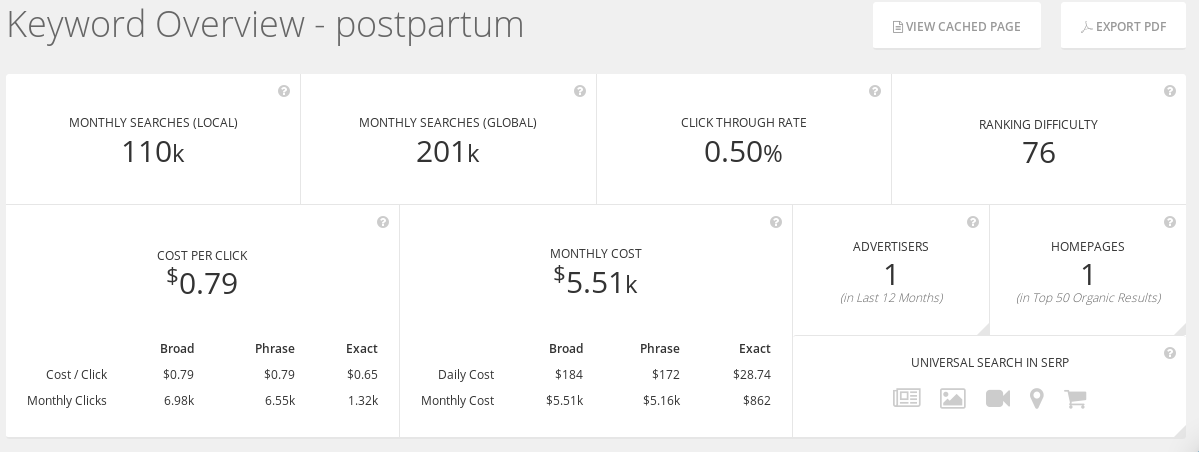Screen dimensions: 1199x452
Task: Show help for Ranking Difficulty
Action: (x=1170, y=91)
